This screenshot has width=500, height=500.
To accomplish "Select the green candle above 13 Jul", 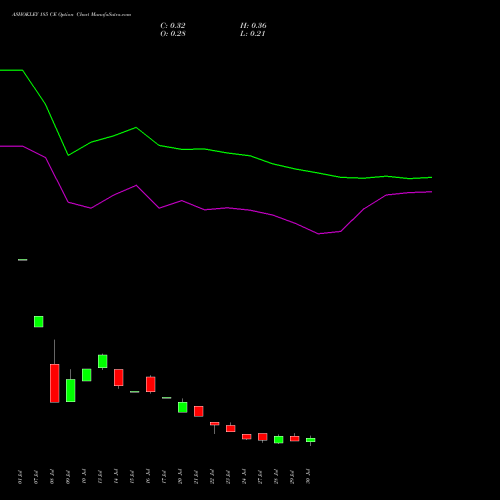I will pos(103,361).
